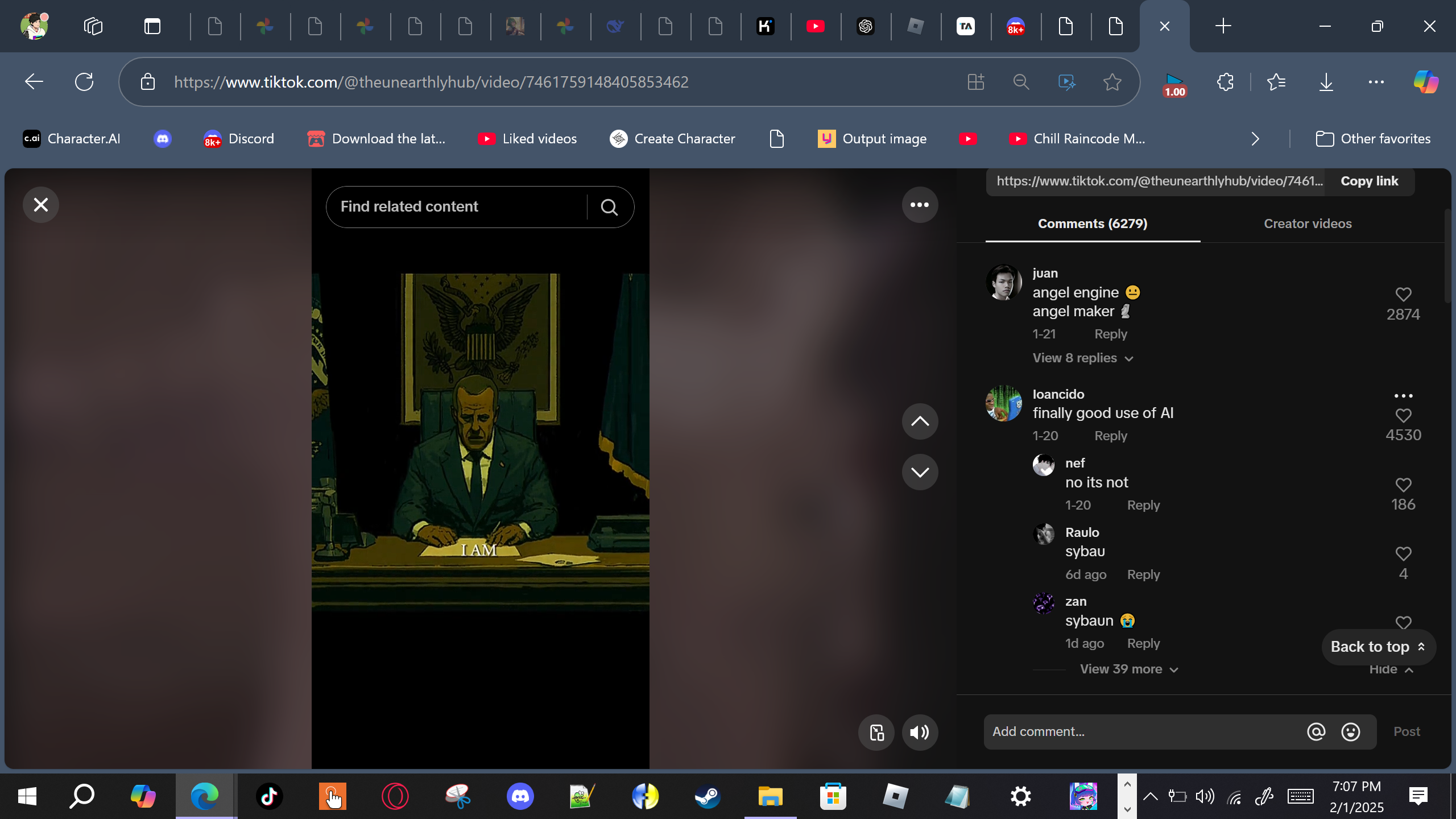Open the video more options menu
This screenshot has width=1456, height=819.
[x=919, y=205]
